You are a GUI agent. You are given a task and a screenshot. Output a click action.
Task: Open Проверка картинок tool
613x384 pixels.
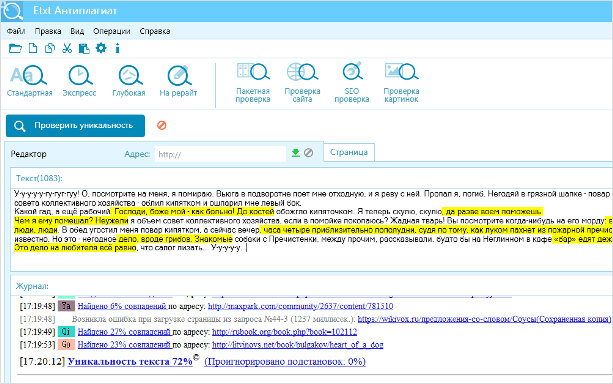401,83
